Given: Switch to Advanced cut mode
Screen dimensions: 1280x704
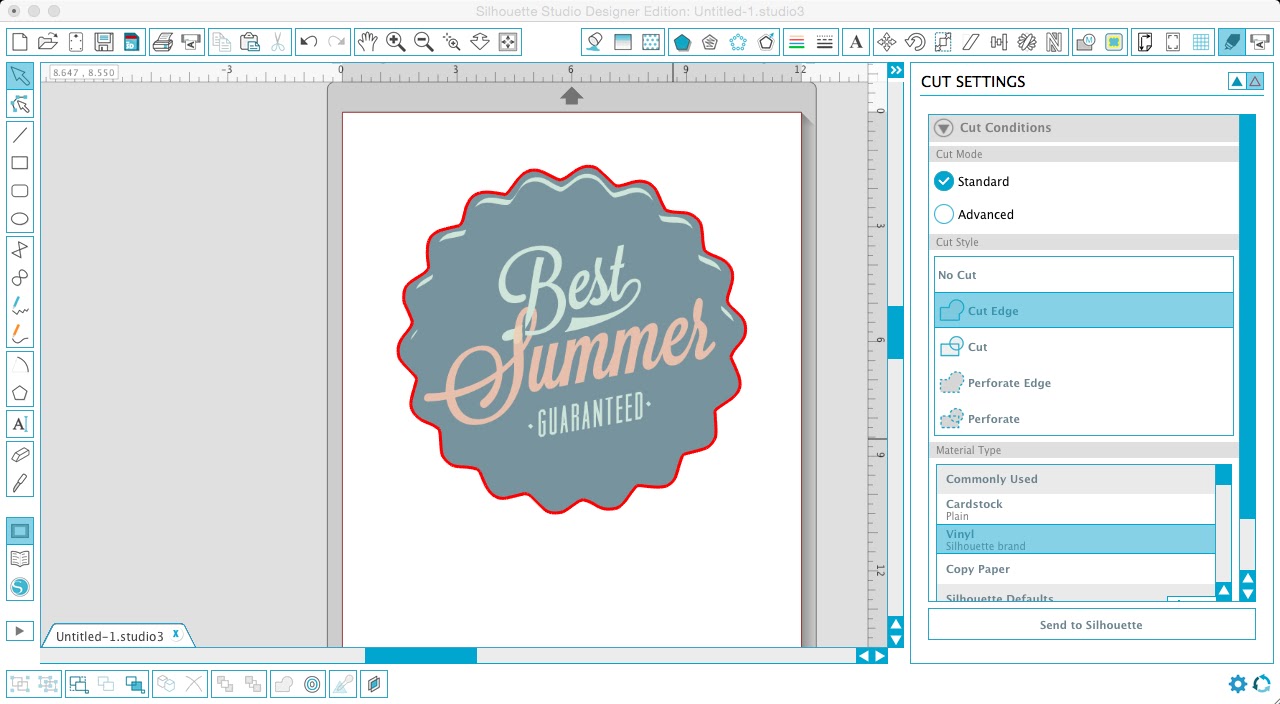Looking at the screenshot, I should 943,214.
